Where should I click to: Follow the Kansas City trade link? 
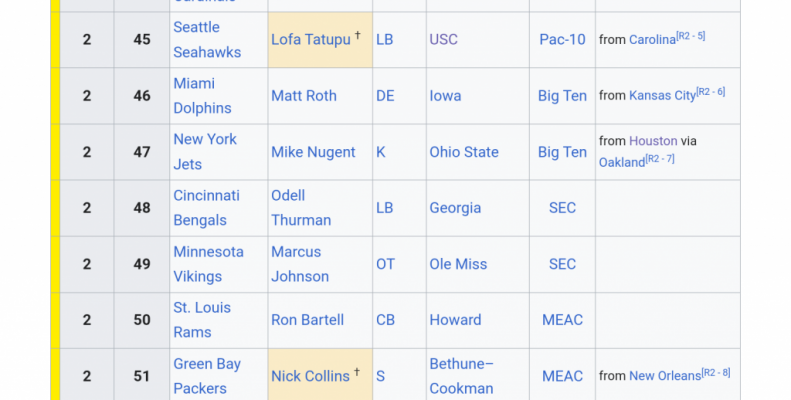coord(662,96)
